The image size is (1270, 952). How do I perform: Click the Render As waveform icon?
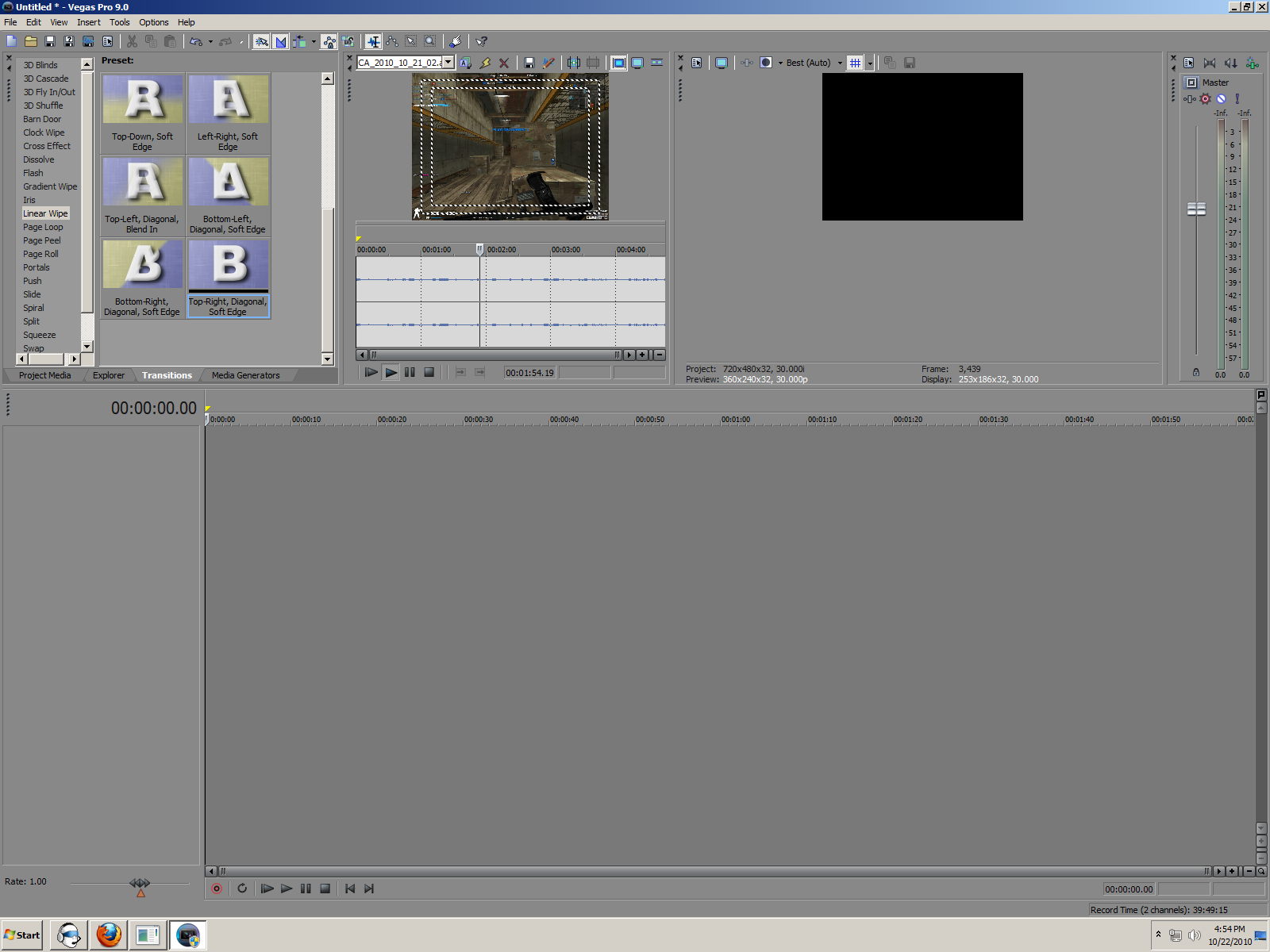pyautogui.click(x=88, y=41)
